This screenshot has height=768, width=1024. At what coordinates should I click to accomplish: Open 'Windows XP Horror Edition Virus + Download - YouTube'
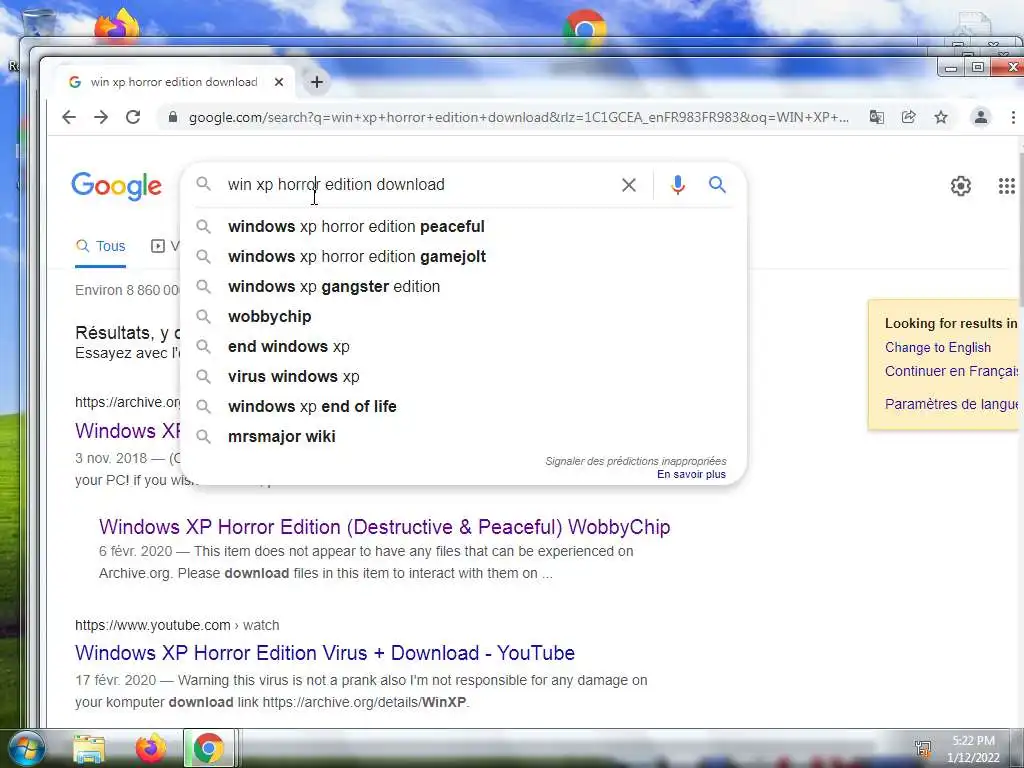[325, 653]
